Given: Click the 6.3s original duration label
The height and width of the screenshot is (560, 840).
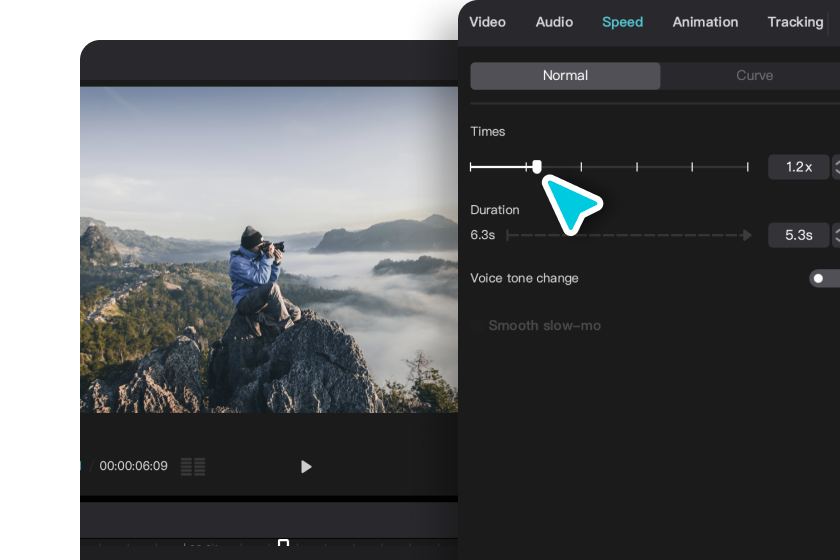Looking at the screenshot, I should (x=482, y=235).
